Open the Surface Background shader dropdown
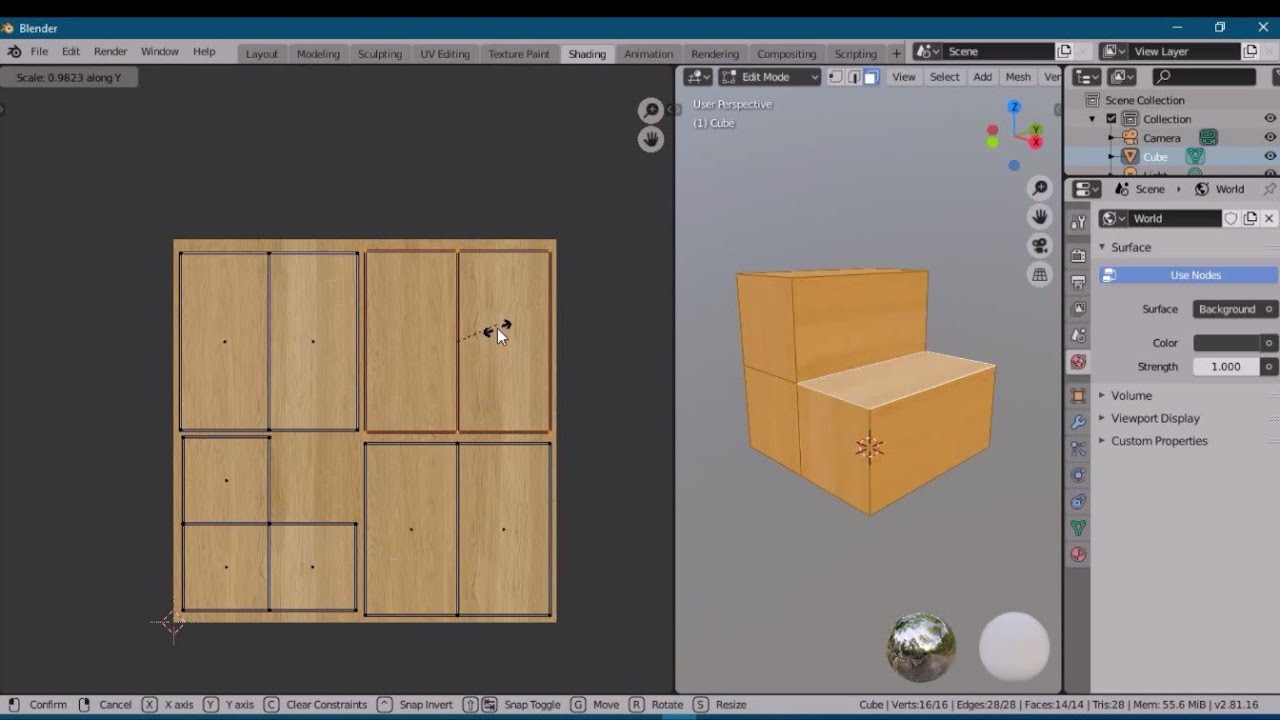The image size is (1280, 720). point(1235,309)
